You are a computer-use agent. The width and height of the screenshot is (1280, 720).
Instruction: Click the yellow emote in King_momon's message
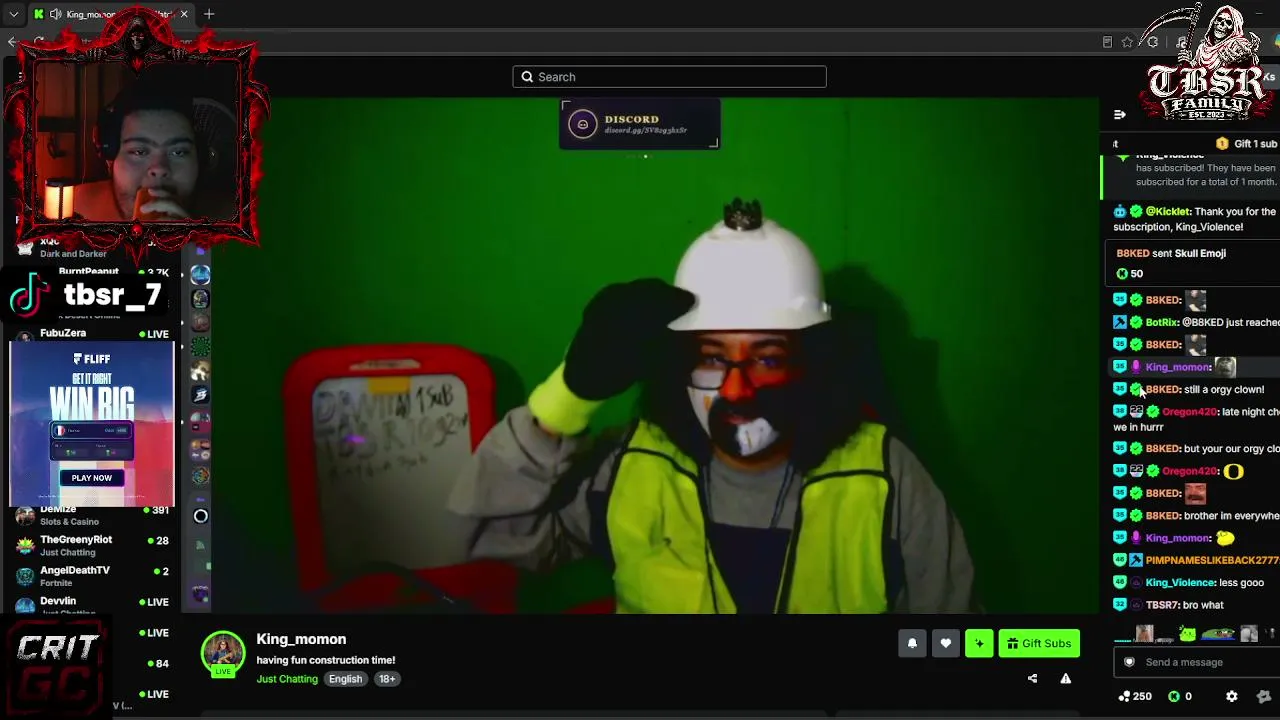[x=1225, y=538]
